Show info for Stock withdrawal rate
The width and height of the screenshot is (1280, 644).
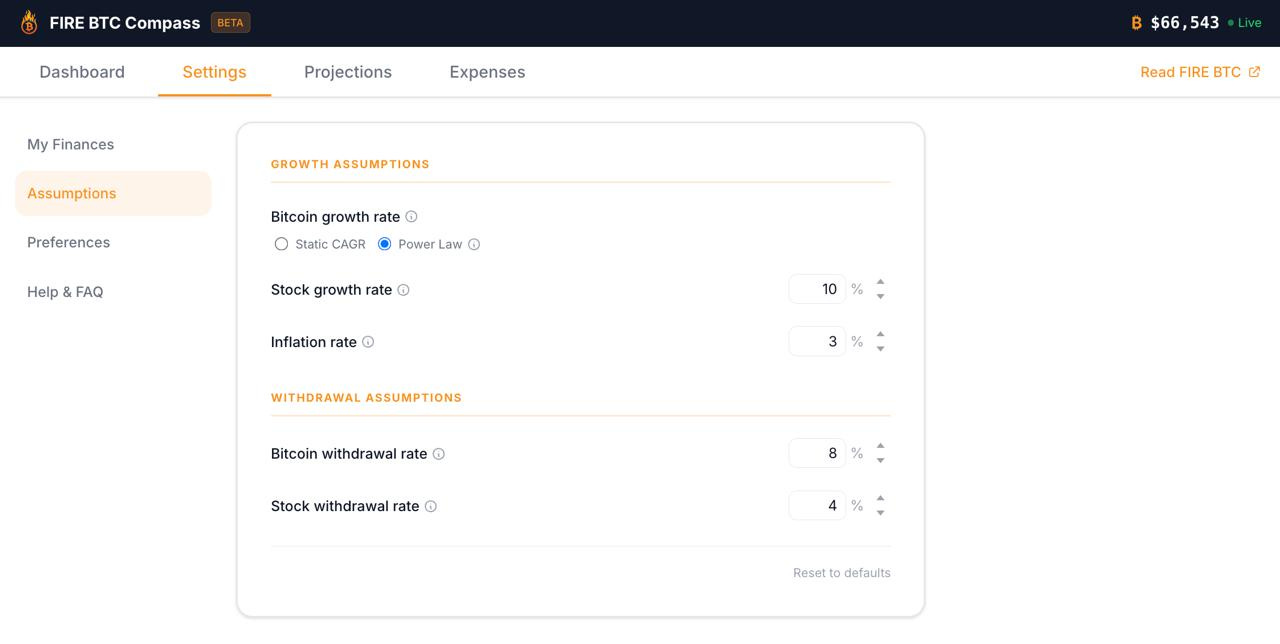[431, 506]
